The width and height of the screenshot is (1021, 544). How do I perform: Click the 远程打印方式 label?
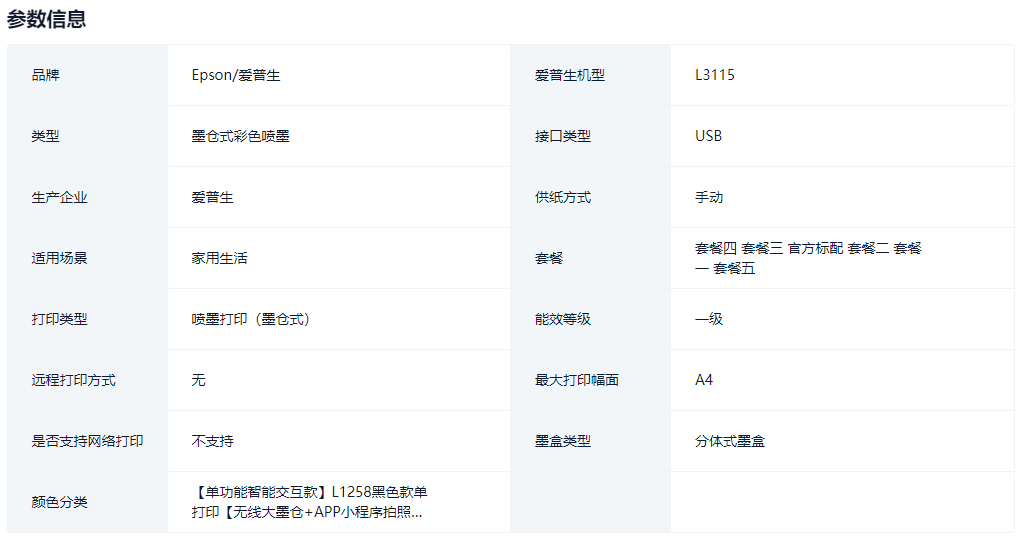[73, 380]
